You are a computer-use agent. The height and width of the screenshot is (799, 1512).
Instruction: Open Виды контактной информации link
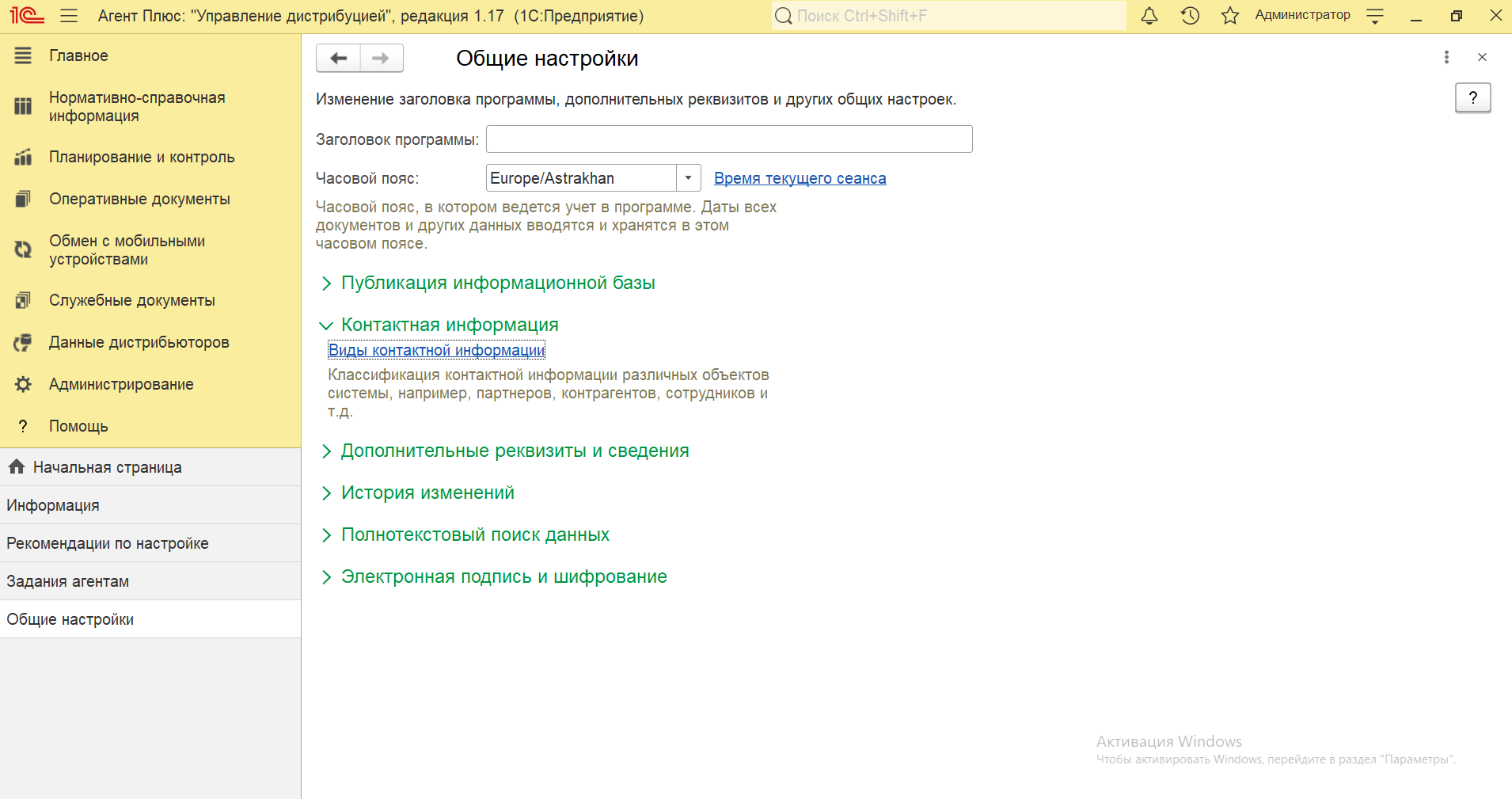tap(436, 350)
